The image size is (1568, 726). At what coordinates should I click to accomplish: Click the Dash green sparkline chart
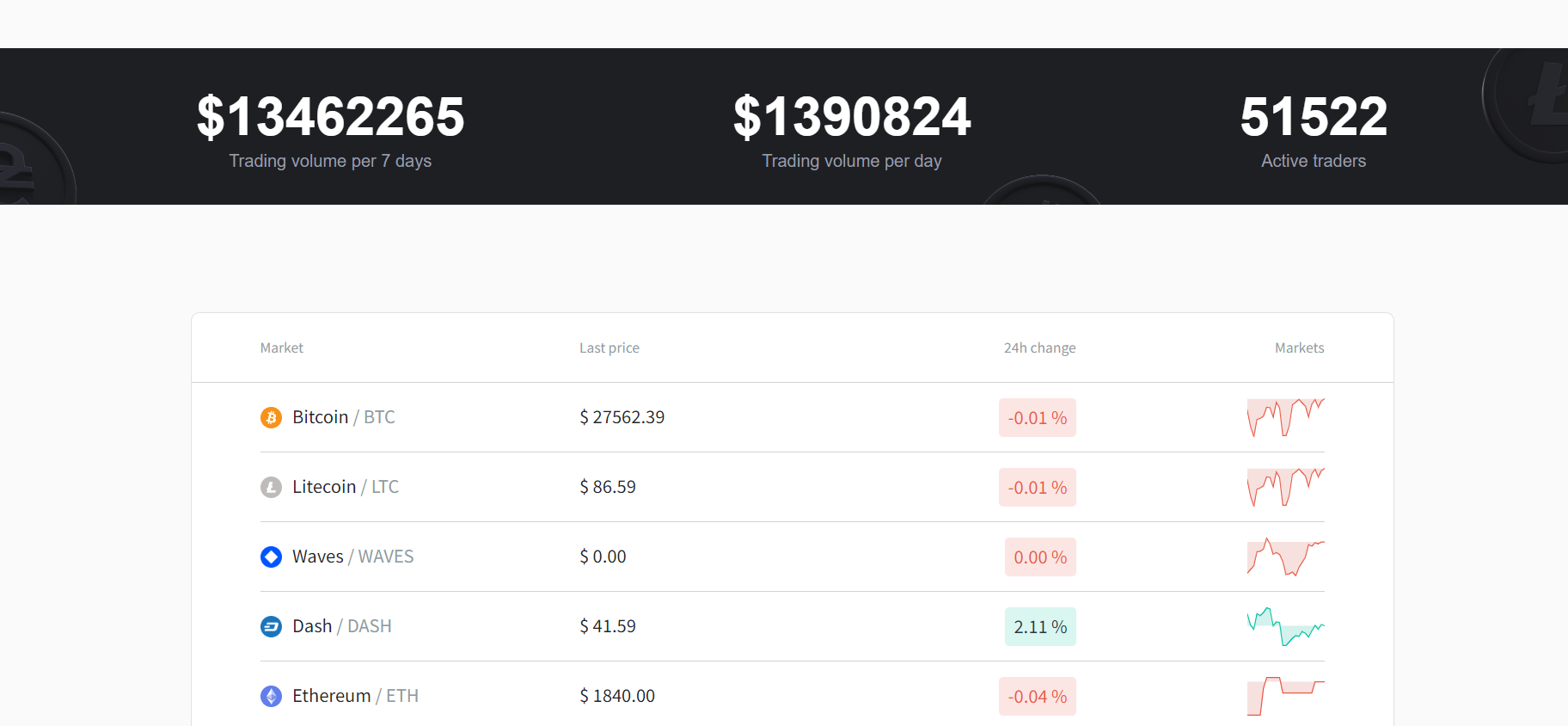click(x=1285, y=627)
